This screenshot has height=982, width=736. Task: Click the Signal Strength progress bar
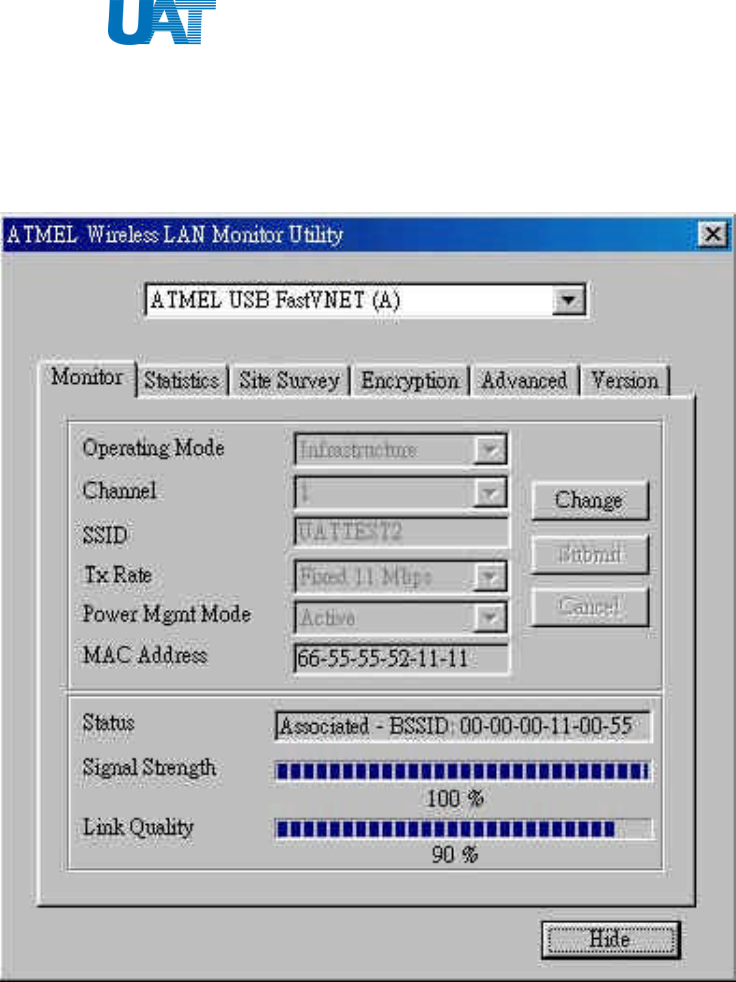coord(463,771)
